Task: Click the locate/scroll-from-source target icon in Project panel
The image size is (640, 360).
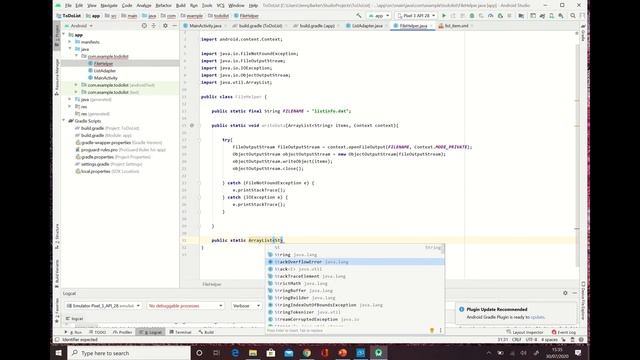Action: click(x=144, y=26)
